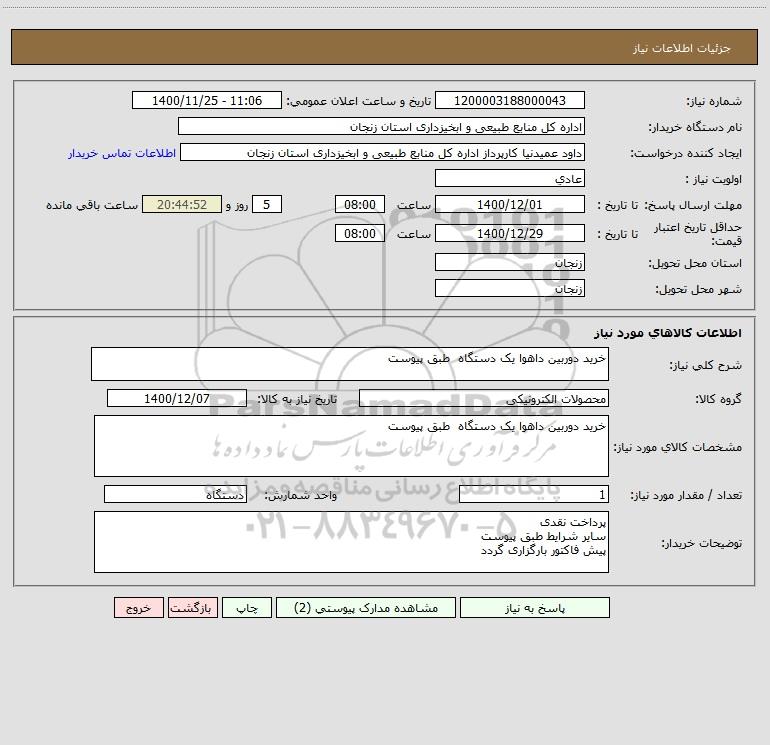The height and width of the screenshot is (745, 770).
Task: Click the نام دستگاه خریدار label
Action: [x=695, y=127]
